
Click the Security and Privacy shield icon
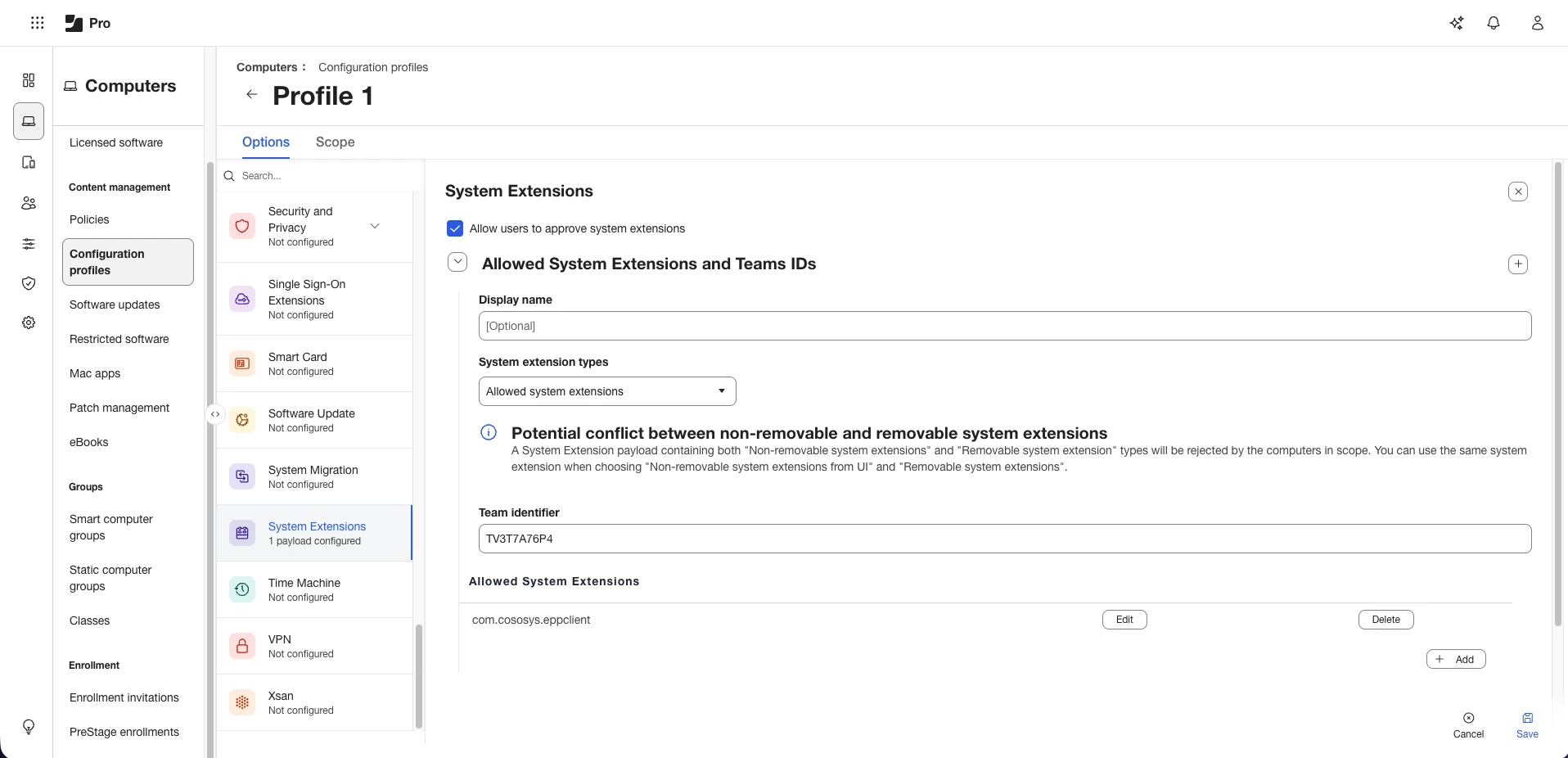242,226
